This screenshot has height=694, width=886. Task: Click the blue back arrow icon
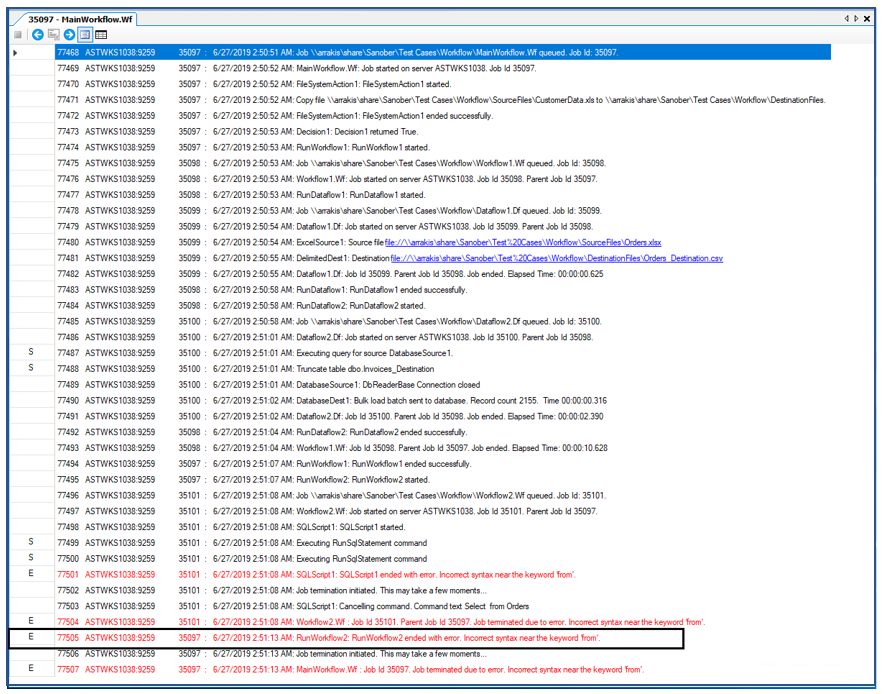click(37, 34)
